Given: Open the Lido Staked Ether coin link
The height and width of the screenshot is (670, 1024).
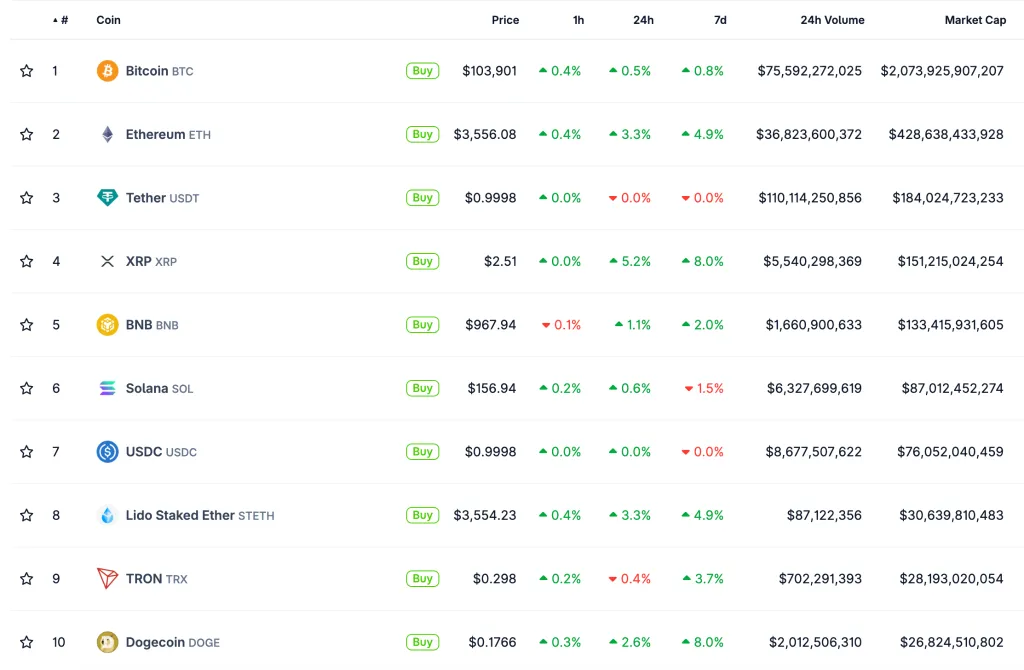Looking at the screenshot, I should click(x=180, y=515).
